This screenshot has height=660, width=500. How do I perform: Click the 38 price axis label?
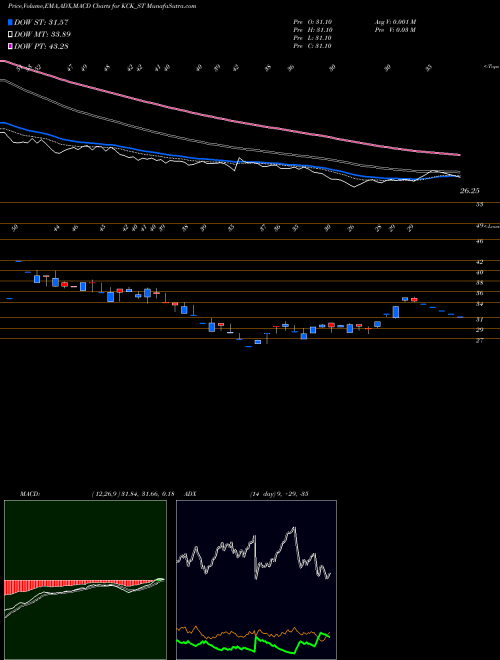(x=479, y=283)
